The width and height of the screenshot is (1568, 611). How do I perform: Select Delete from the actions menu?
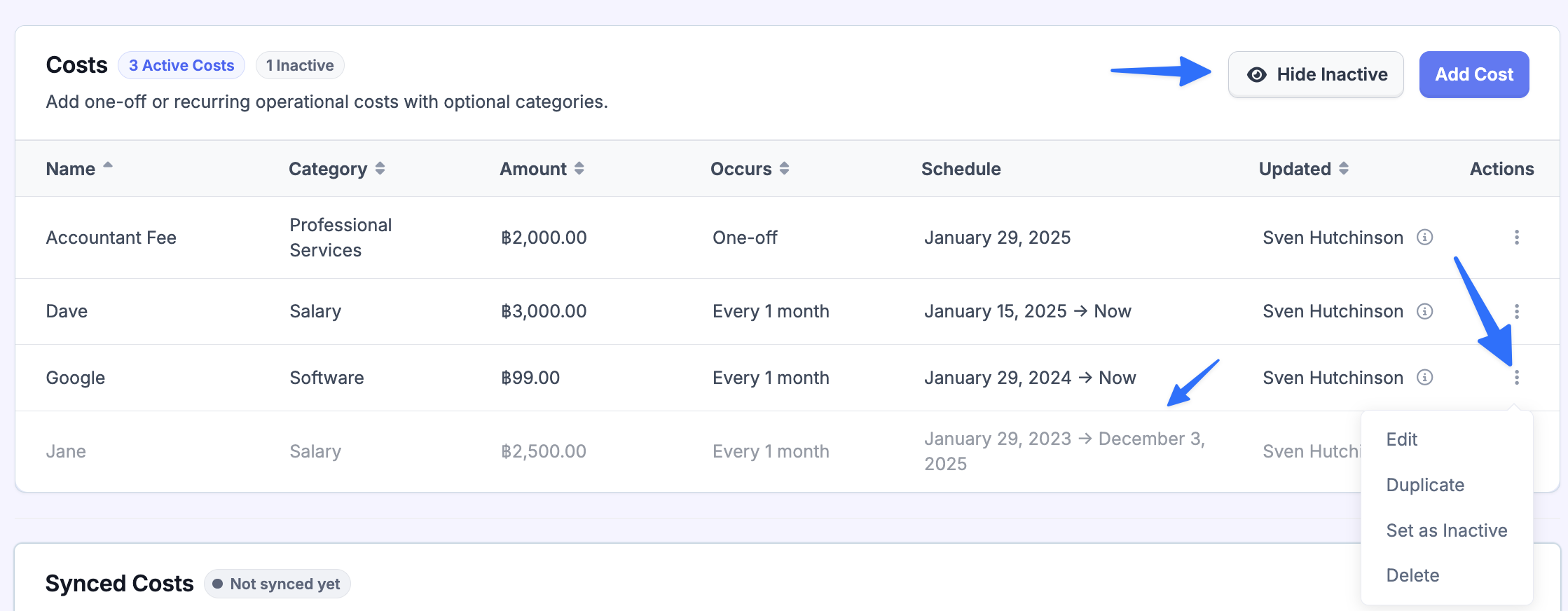1412,575
